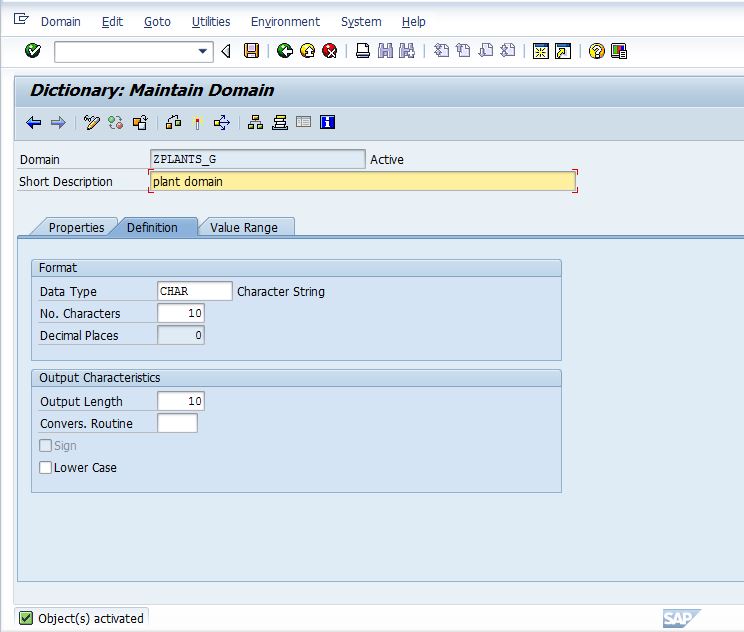Open the Edit menu
The width and height of the screenshot is (744, 632).
pyautogui.click(x=112, y=22)
